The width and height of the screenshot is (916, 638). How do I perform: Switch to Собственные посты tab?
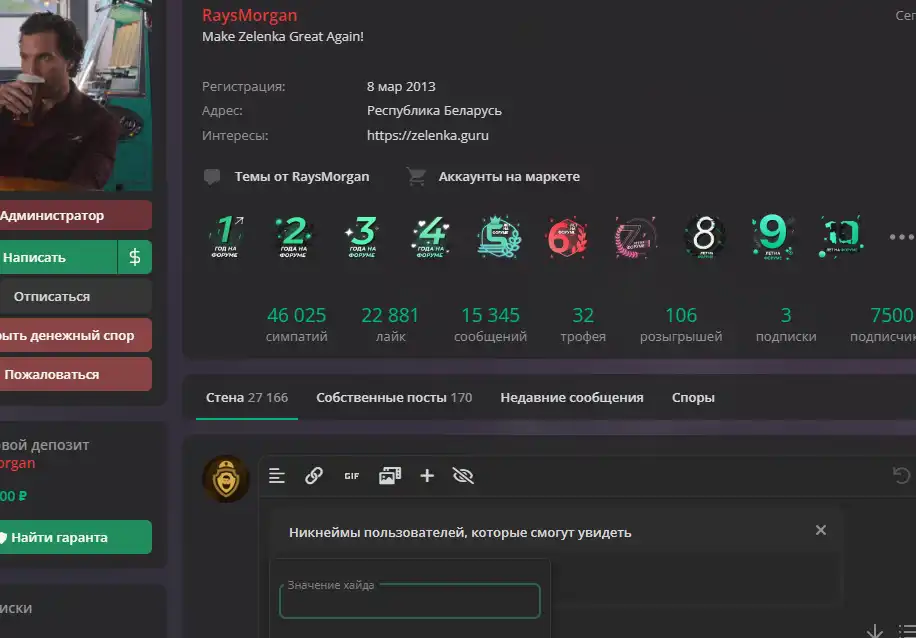coord(394,397)
